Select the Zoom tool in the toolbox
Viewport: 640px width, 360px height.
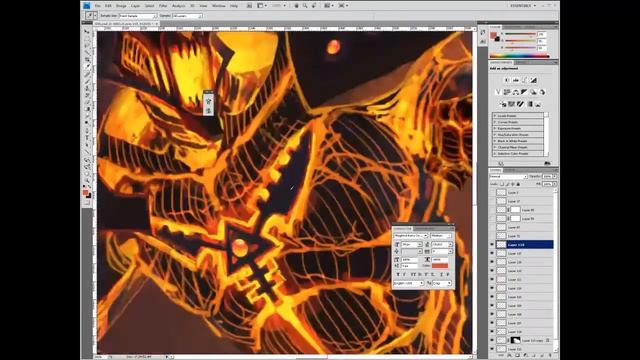pyautogui.click(x=87, y=180)
